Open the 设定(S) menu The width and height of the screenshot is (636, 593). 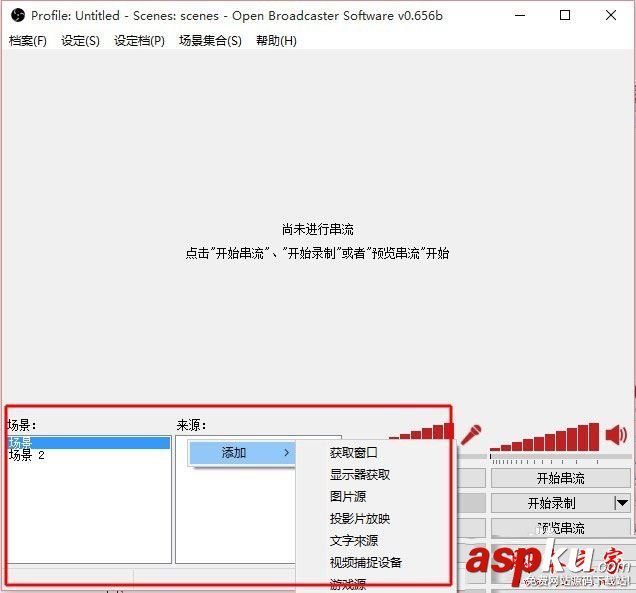80,41
